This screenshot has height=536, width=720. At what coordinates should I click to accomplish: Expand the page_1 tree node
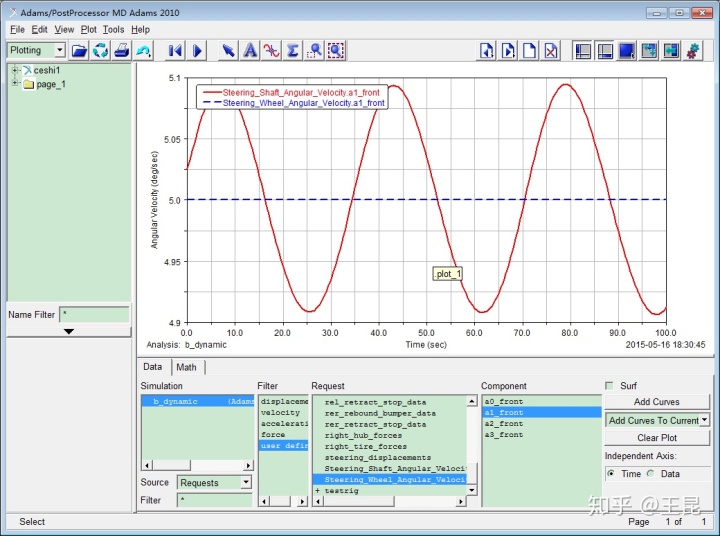pos(15,84)
